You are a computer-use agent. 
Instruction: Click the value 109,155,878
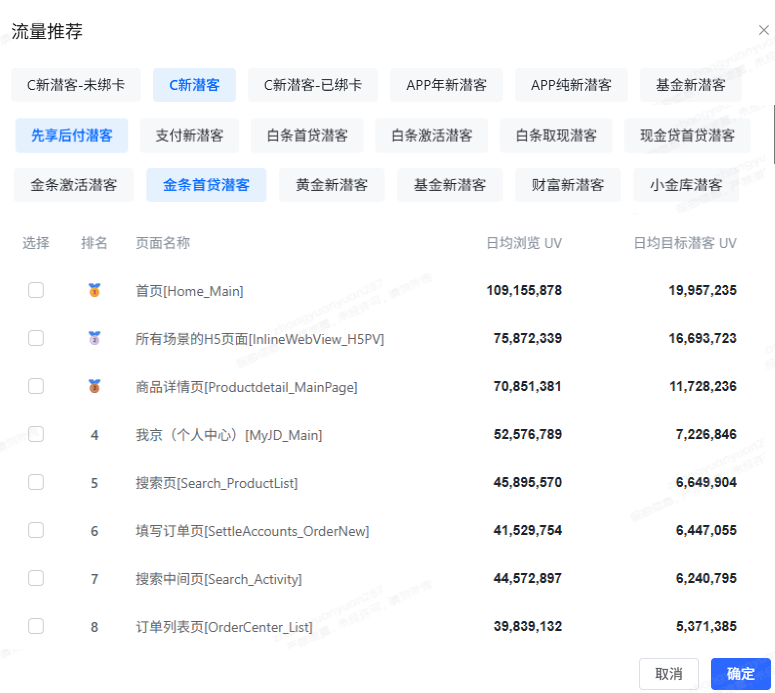click(x=524, y=290)
